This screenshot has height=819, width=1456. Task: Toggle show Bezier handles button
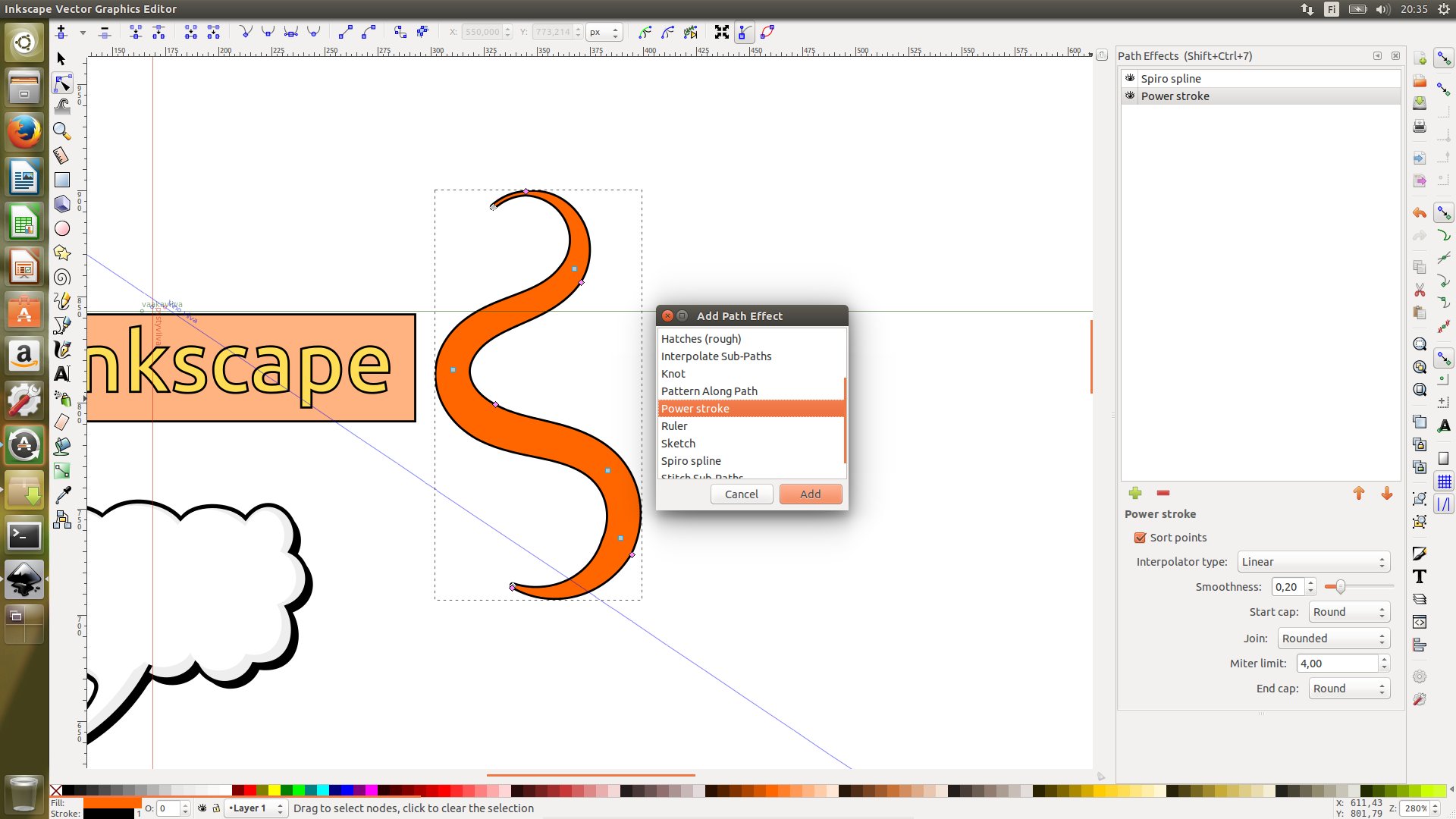745,32
